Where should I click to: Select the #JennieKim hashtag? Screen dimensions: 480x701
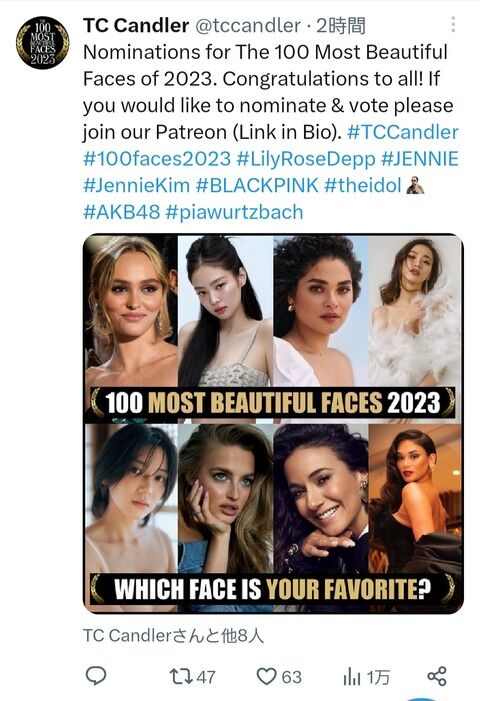136,185
